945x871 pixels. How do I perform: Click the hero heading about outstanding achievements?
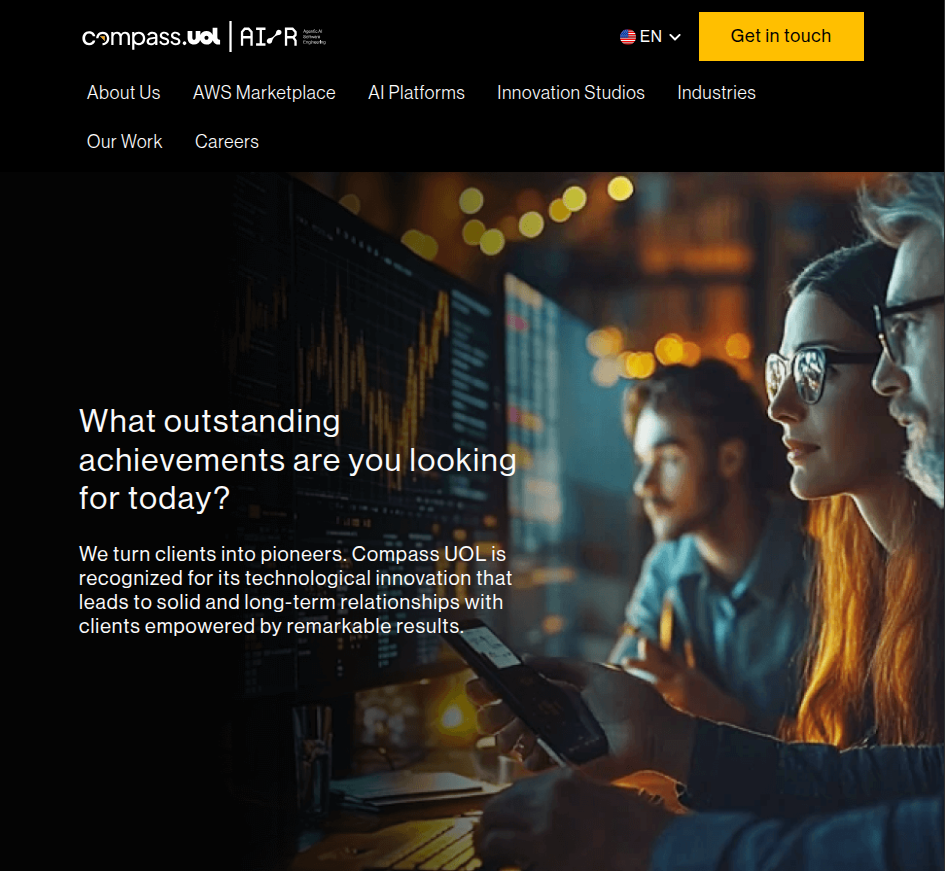point(297,459)
